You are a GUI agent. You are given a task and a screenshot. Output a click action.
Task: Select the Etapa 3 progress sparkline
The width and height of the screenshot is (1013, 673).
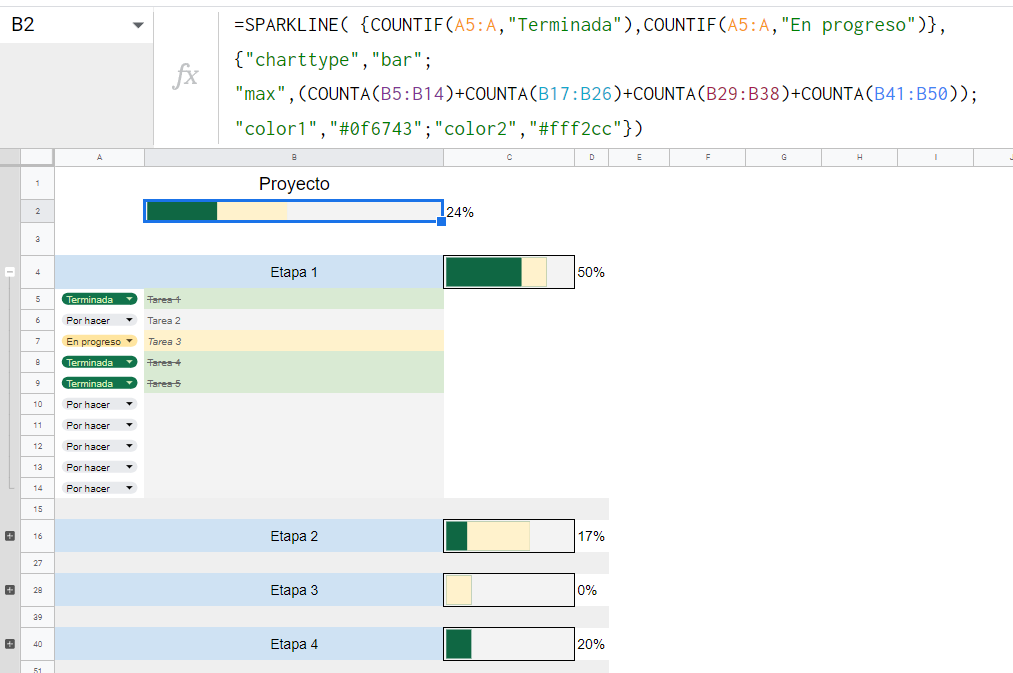(509, 590)
